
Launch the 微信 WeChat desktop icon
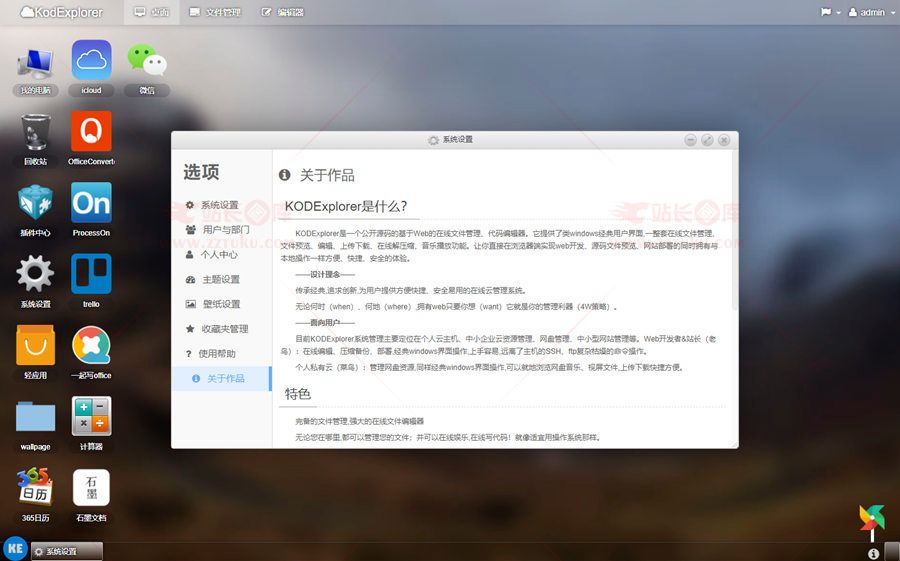pos(147,68)
